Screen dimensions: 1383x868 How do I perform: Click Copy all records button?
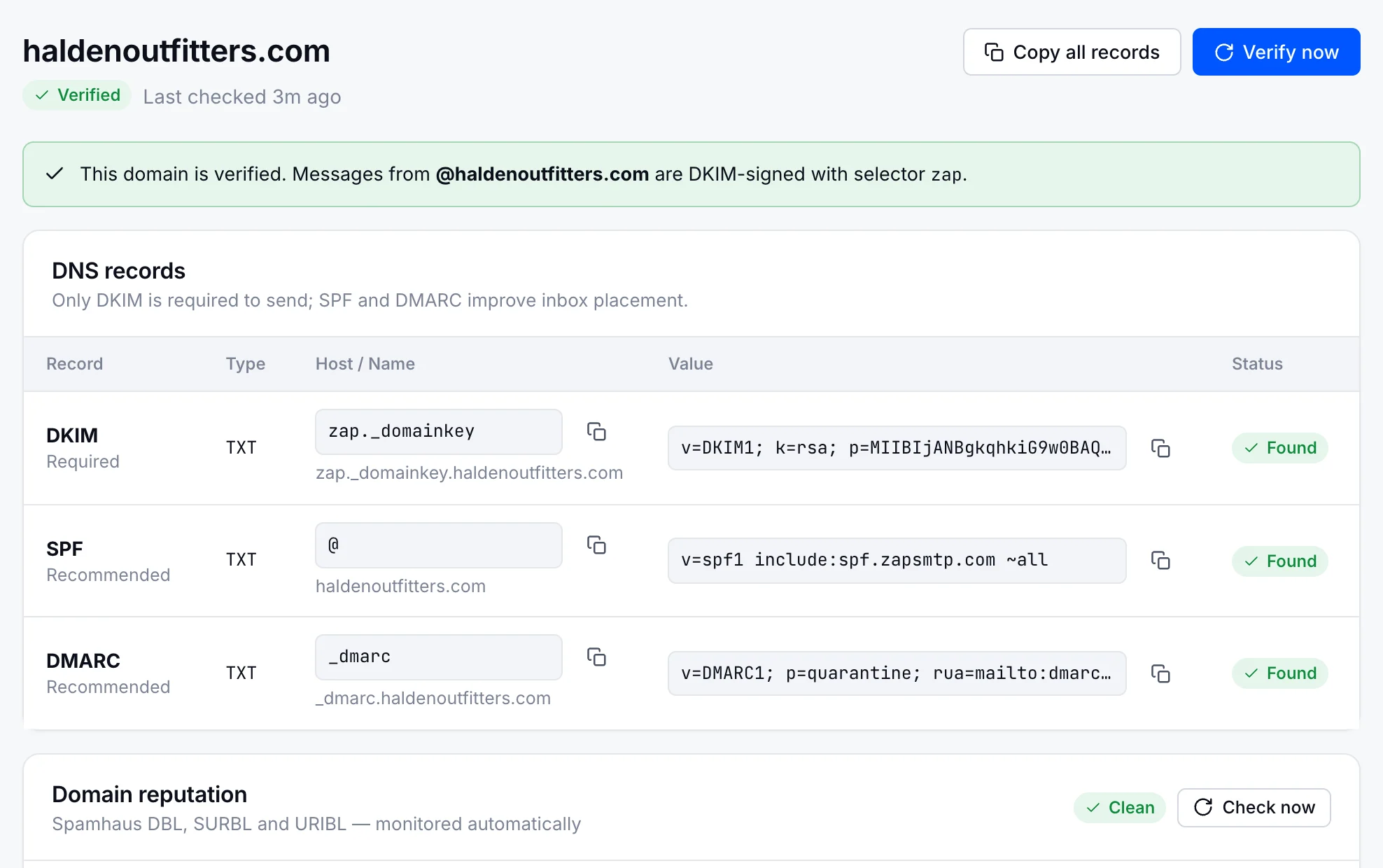point(1072,52)
